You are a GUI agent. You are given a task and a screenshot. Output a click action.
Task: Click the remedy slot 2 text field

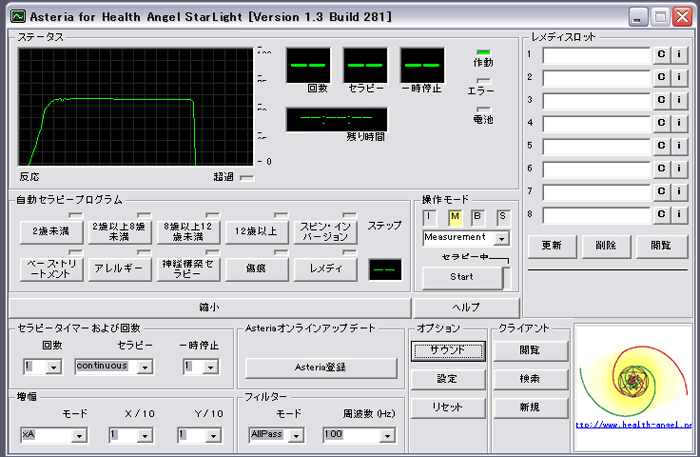point(596,78)
